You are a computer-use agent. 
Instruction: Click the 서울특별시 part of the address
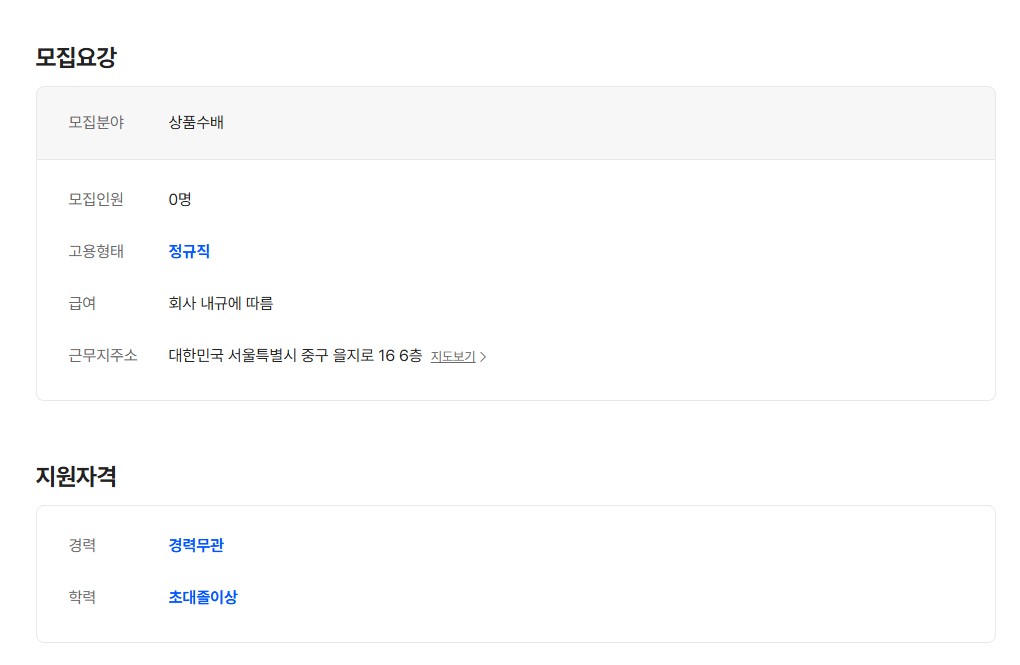[x=262, y=355]
